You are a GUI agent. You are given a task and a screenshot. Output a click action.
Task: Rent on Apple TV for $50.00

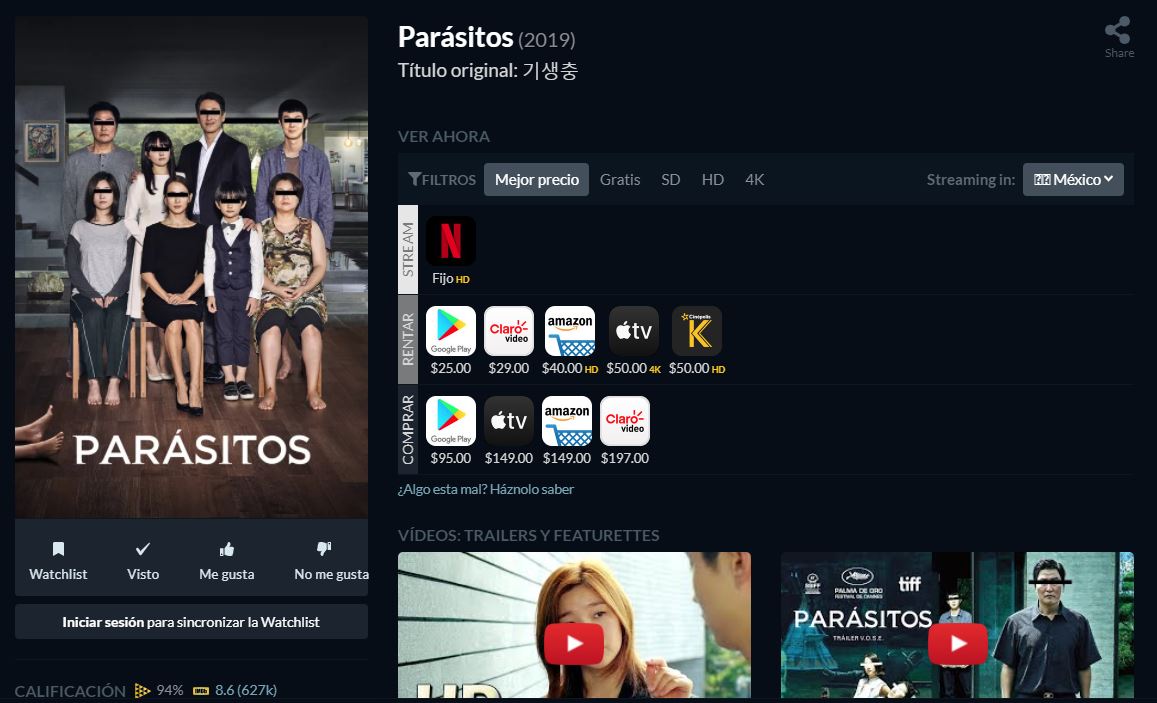pyautogui.click(x=633, y=330)
